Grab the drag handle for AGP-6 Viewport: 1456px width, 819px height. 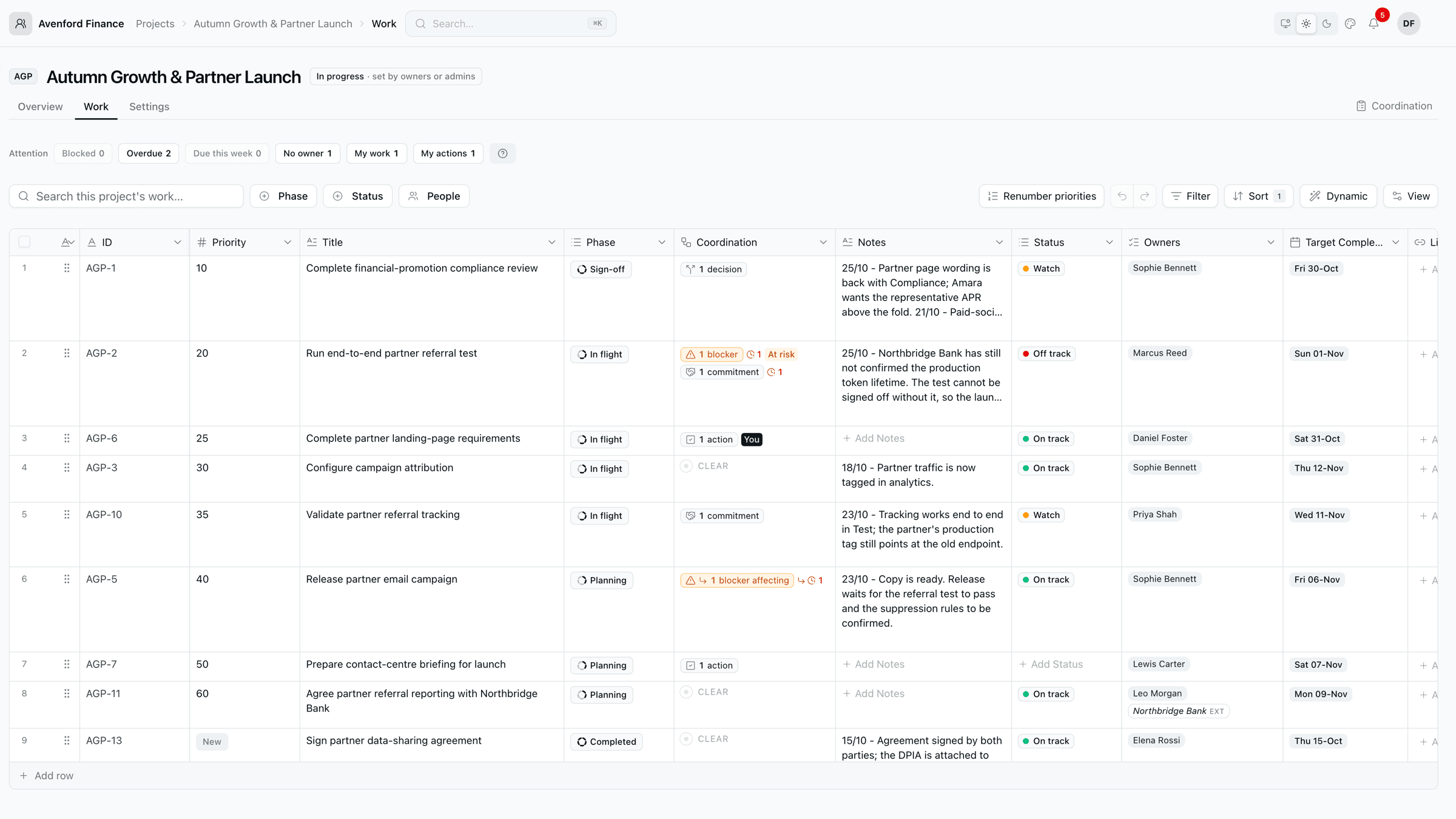pyautogui.click(x=67, y=438)
